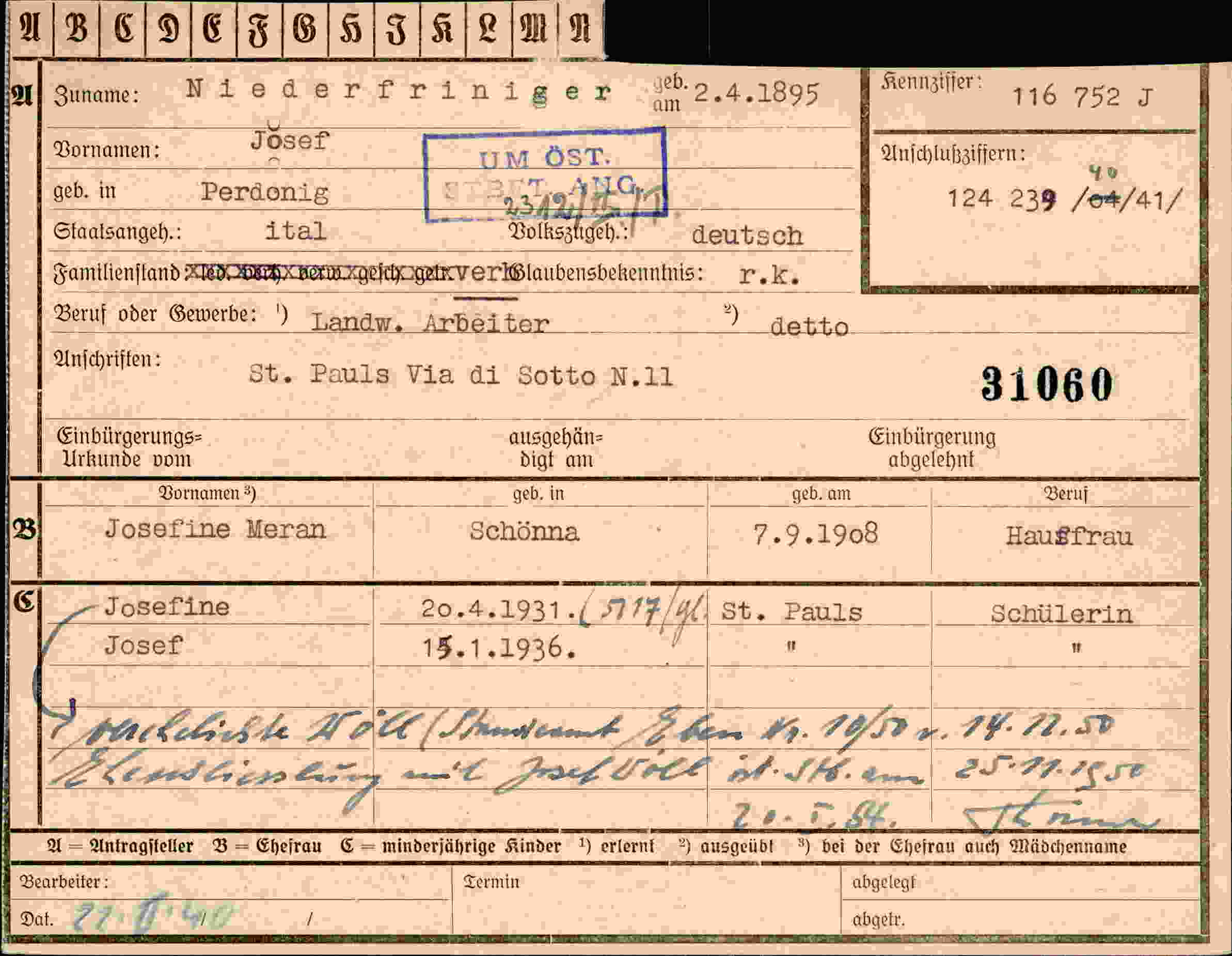Click the address St. Pauls Via di Sotto N.11
Image resolution: width=1232 pixels, height=956 pixels.
click(x=461, y=375)
